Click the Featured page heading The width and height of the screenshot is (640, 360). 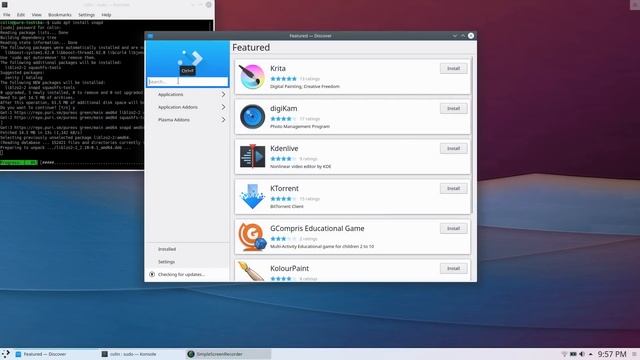pyautogui.click(x=251, y=47)
